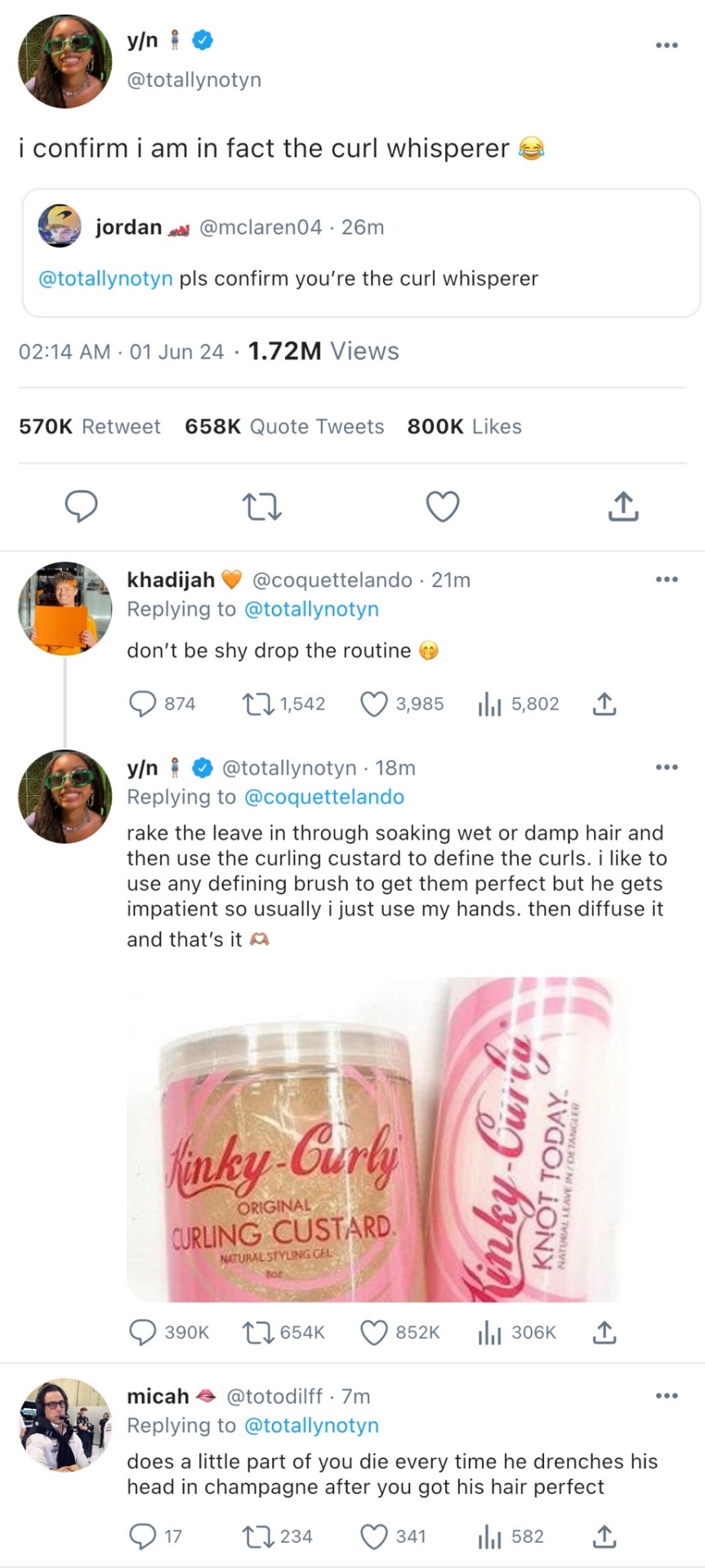
Task: Reply to the main curl whisperer tweet
Action: [x=81, y=506]
